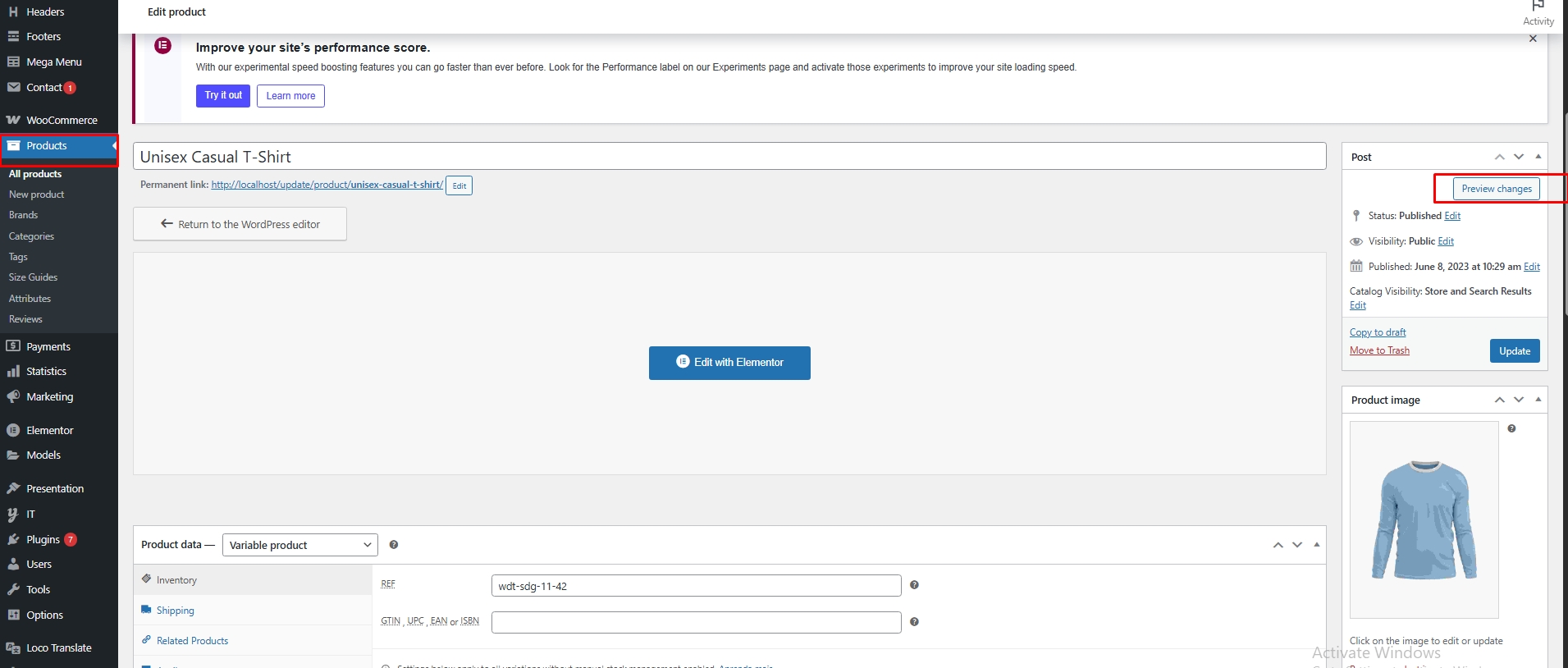Go to Categories under Products

tap(31, 236)
